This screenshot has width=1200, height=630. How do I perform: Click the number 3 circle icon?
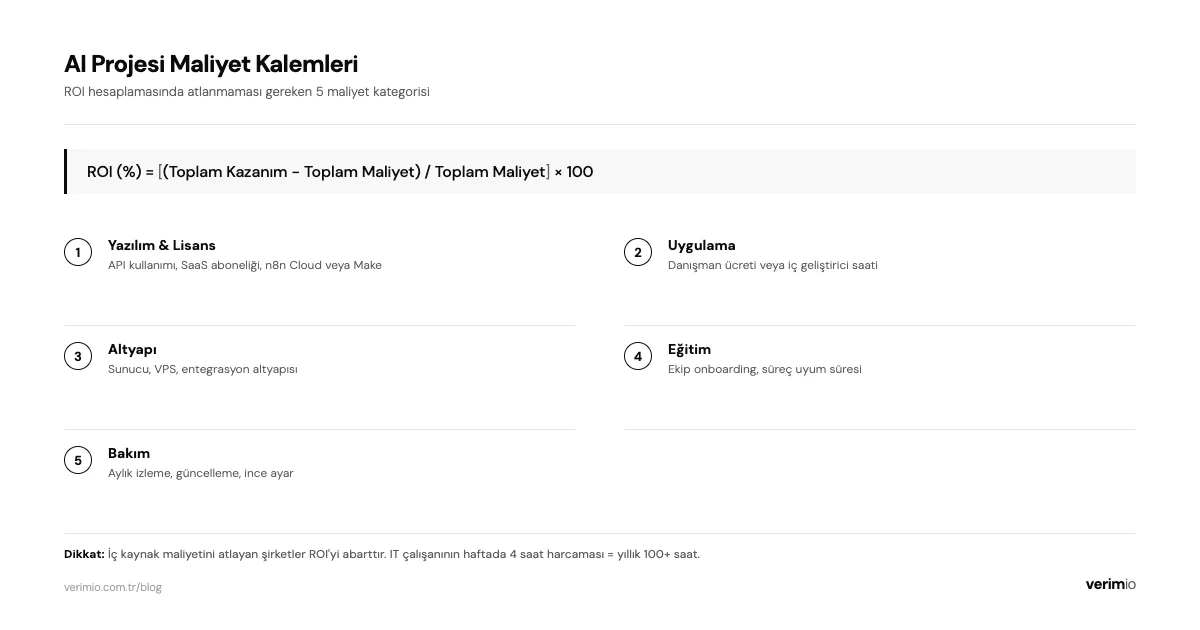click(78, 356)
